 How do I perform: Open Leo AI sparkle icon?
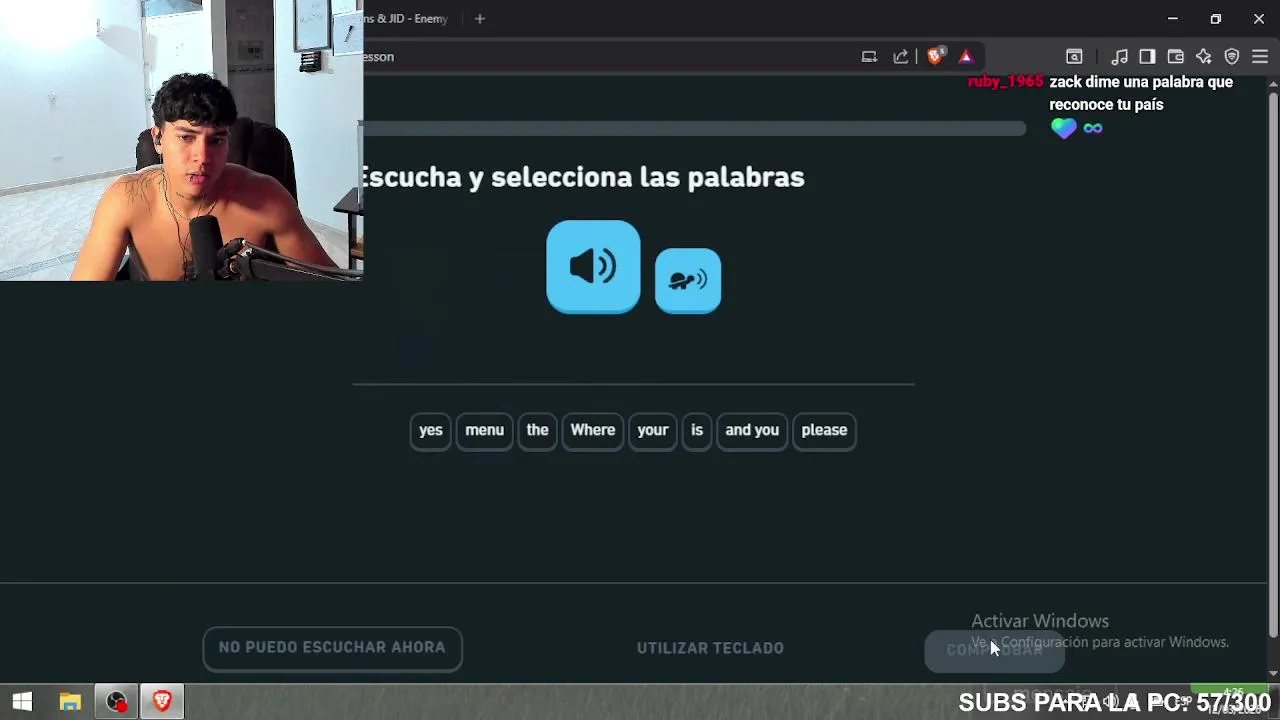[x=1204, y=57]
